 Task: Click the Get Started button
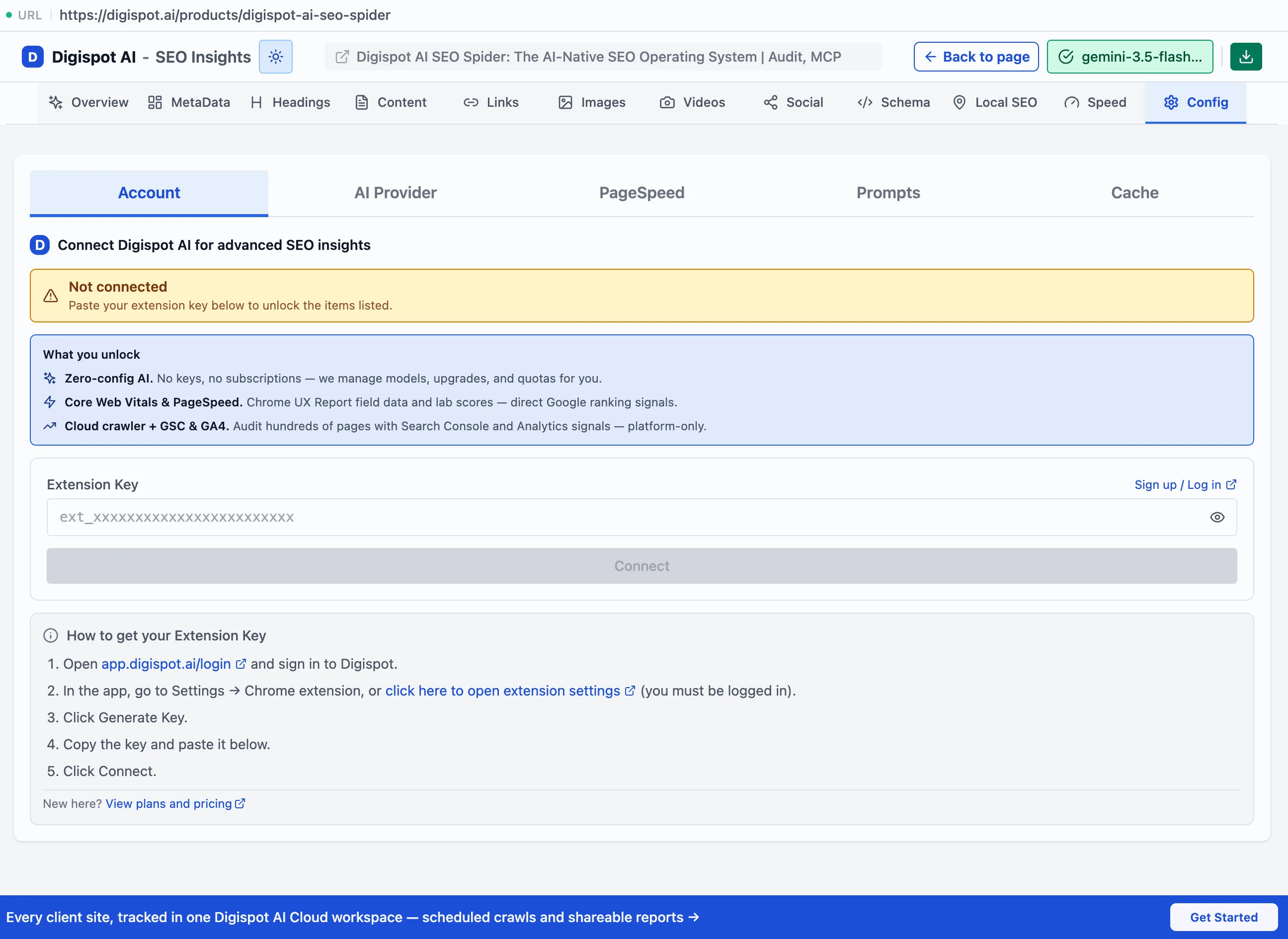pos(1224,918)
